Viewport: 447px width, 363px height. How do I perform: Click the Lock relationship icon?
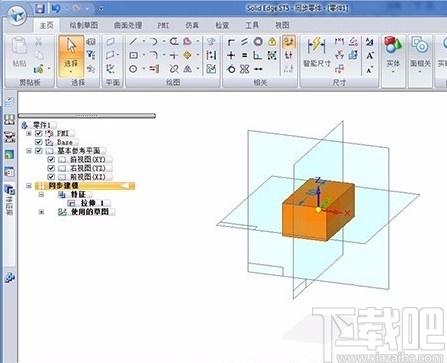pos(272,42)
